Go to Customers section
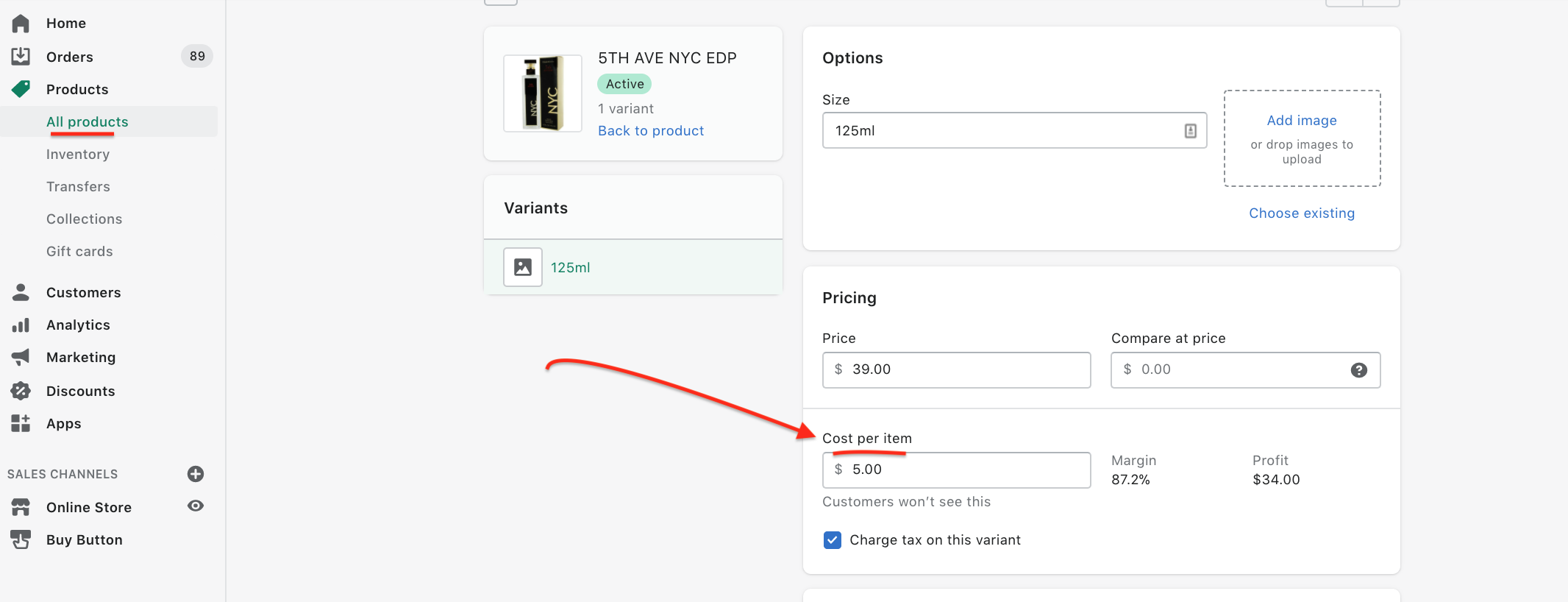 (84, 293)
